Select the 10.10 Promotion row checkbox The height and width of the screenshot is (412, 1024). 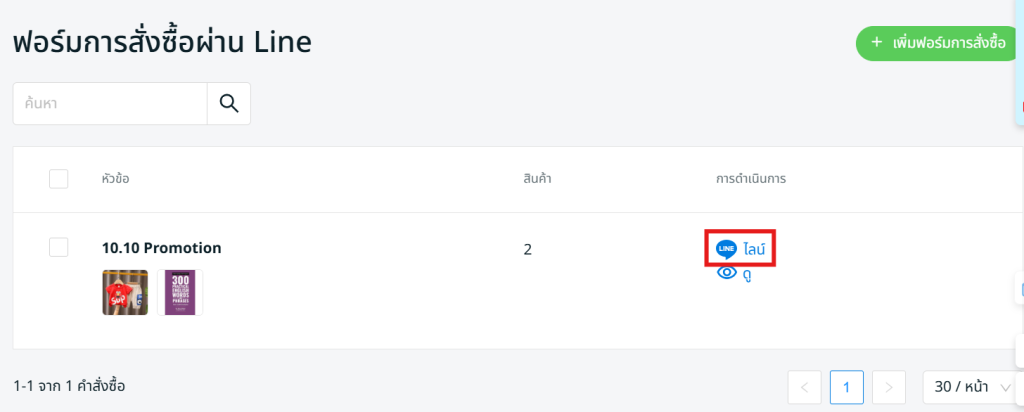(x=59, y=247)
